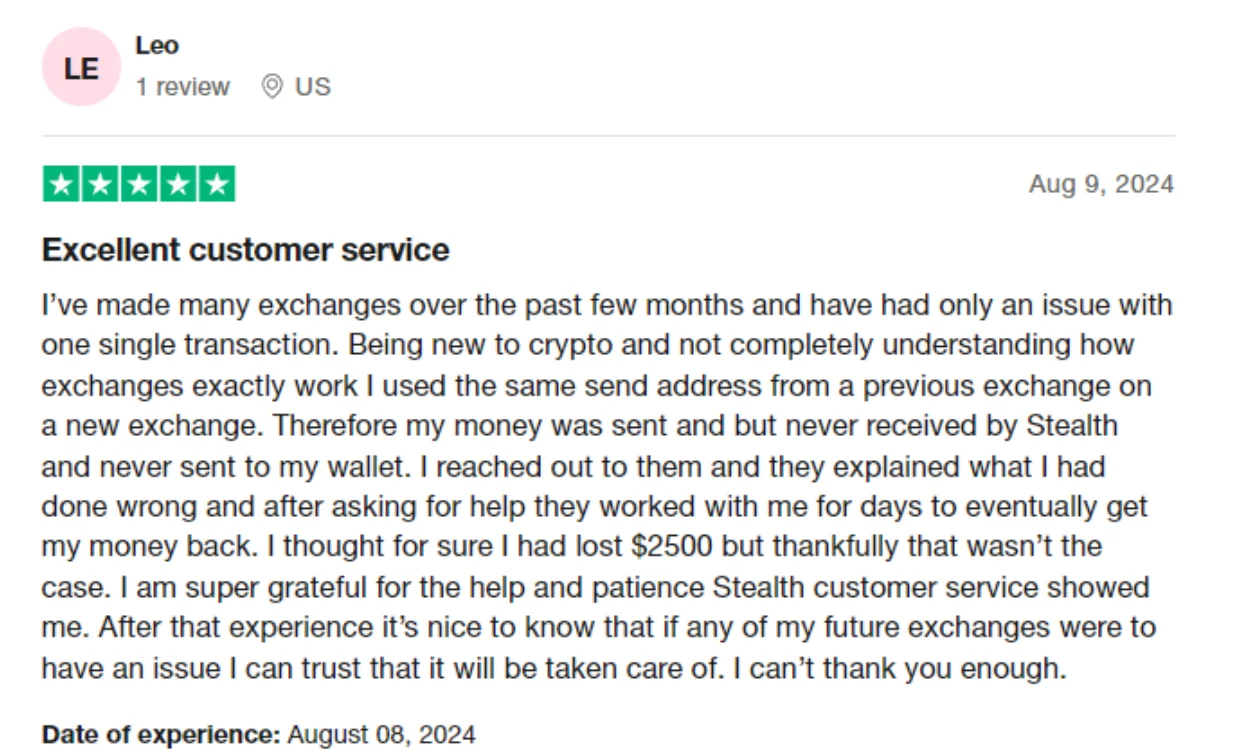Open the "Excellent customer service" review title
Viewport: 1258px width, 750px height.
click(245, 250)
